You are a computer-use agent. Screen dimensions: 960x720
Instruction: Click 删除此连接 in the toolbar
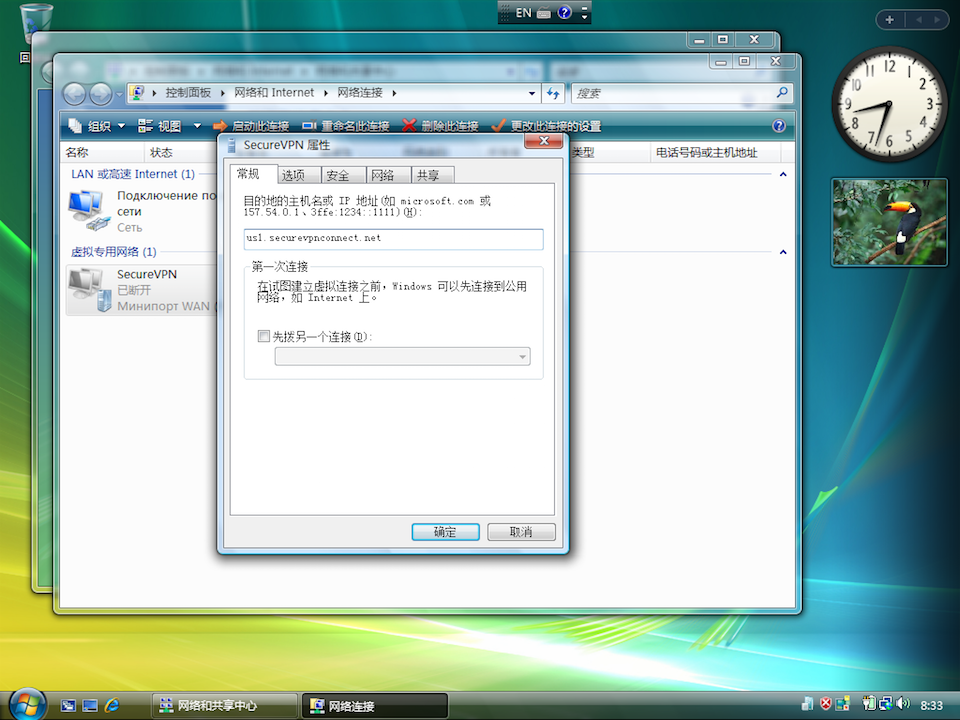441,126
